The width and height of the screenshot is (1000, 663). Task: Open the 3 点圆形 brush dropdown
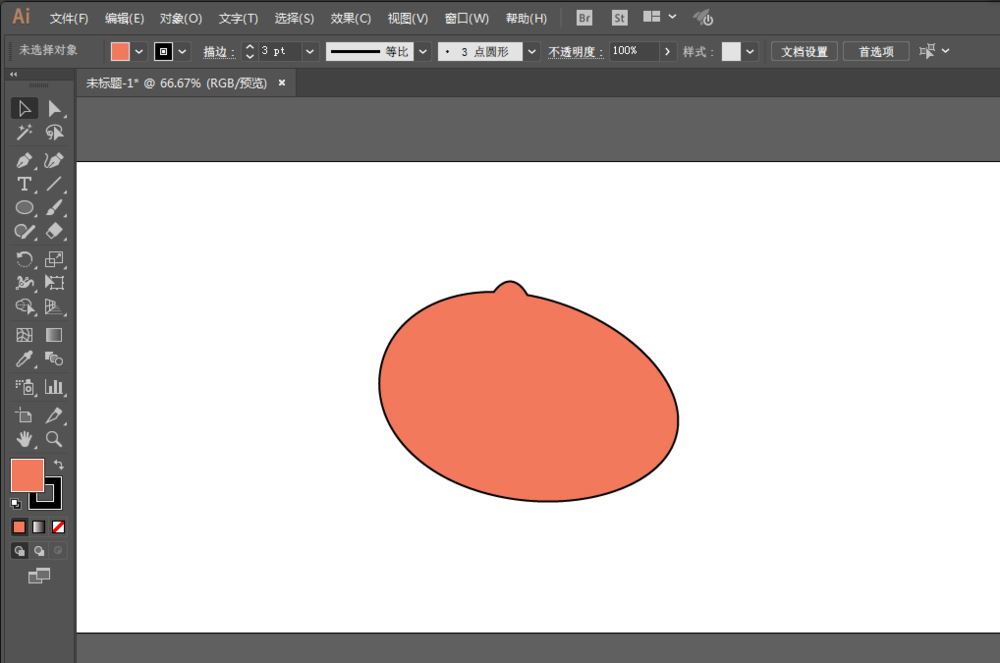531,51
